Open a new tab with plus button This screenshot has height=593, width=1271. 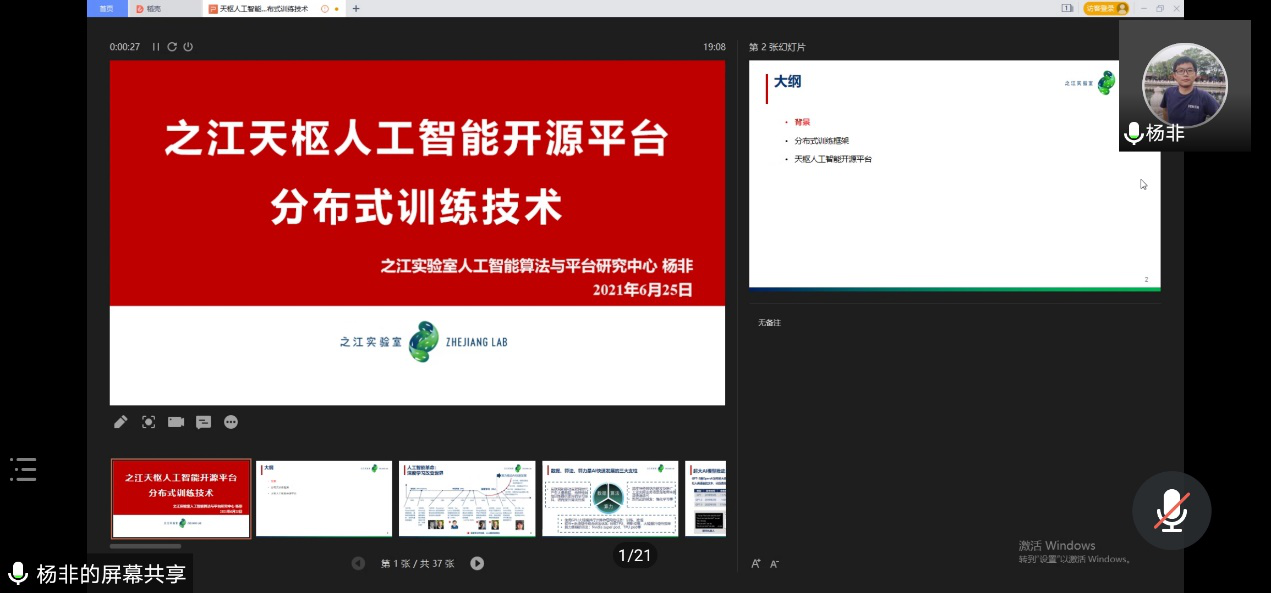(356, 9)
